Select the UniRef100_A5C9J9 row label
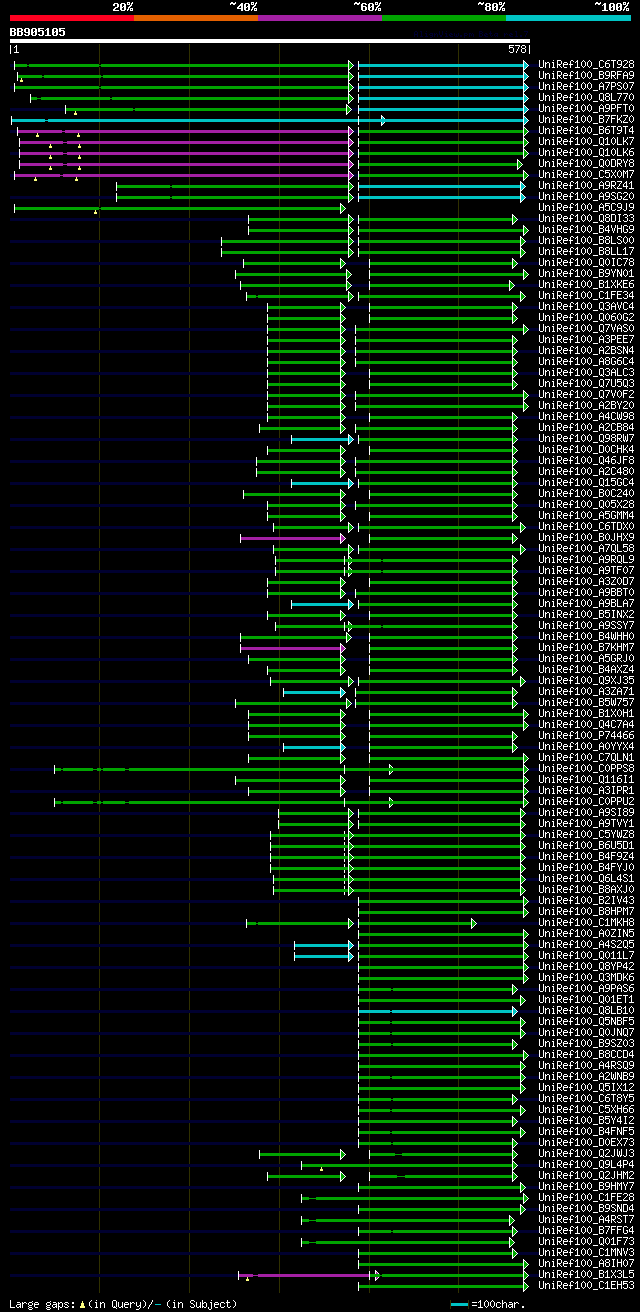Image resolution: width=640 pixels, height=1312 pixels. [586, 207]
